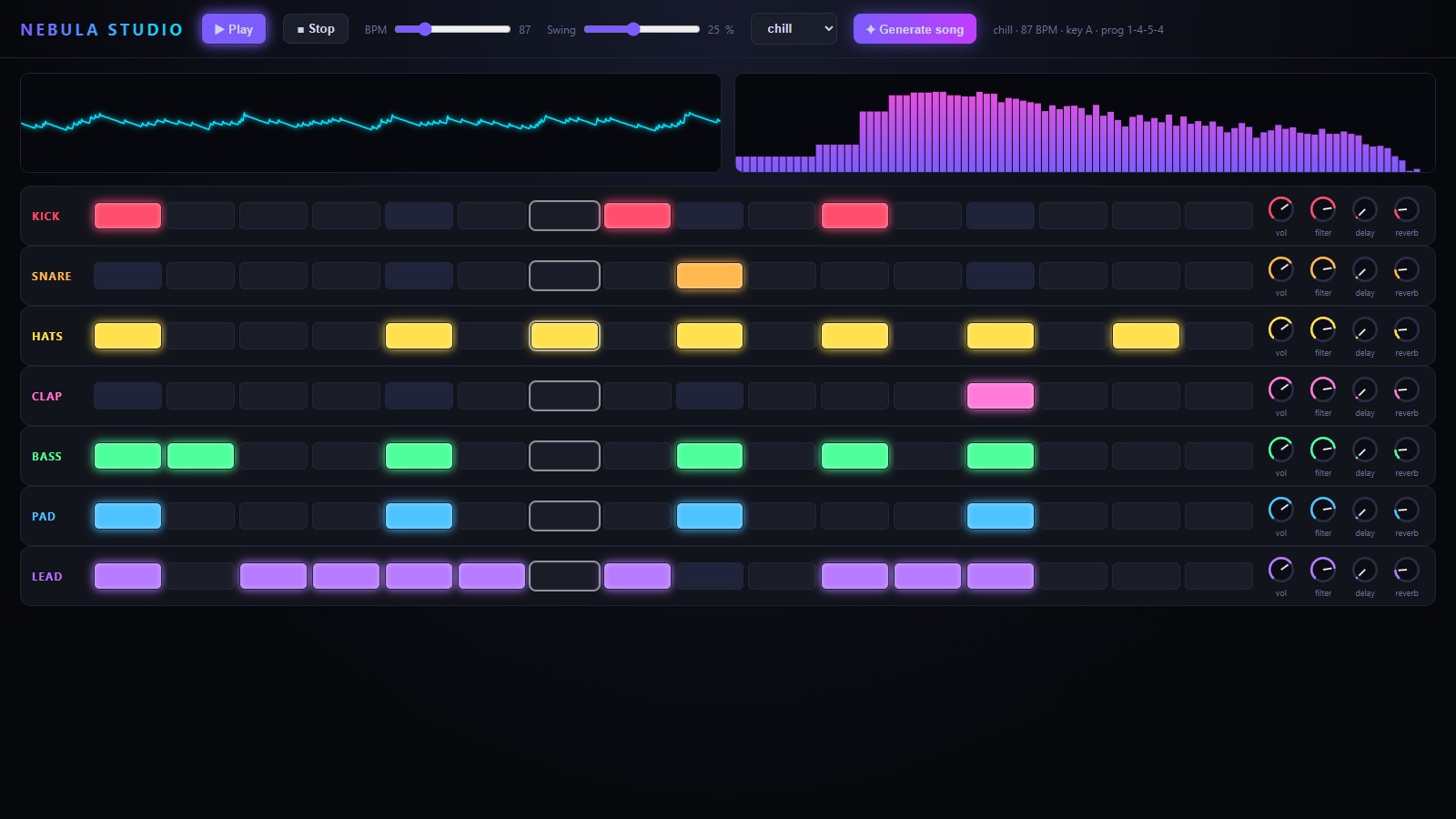1456x819 pixels.
Task: Click the CLAP reverb knob
Action: coord(1406,389)
